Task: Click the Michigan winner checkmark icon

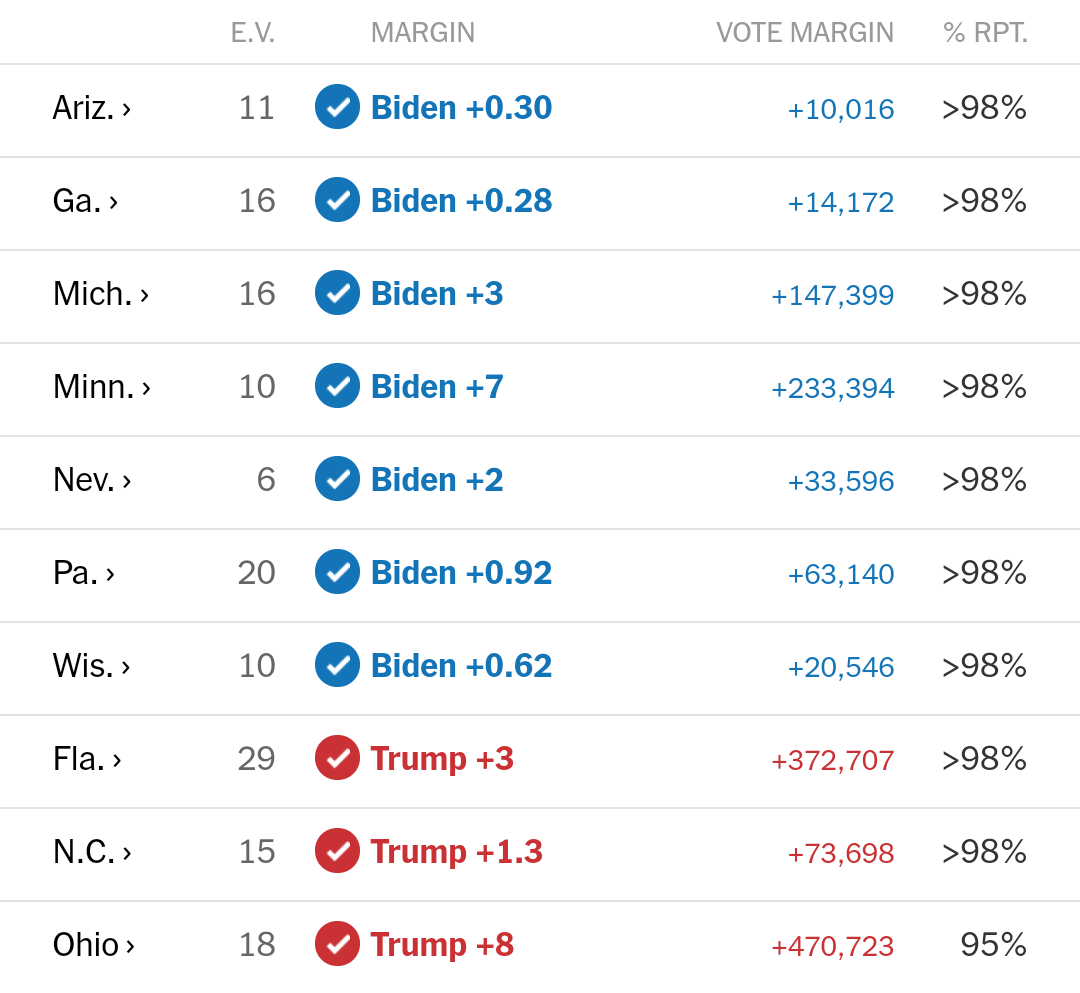Action: 337,293
